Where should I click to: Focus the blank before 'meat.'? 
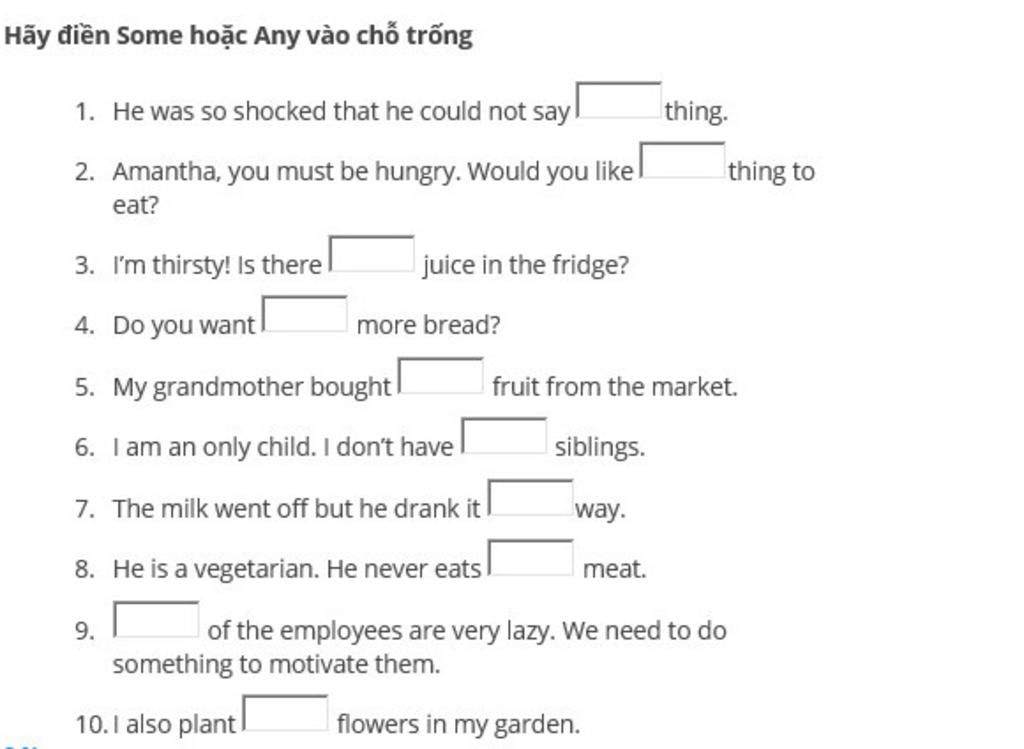(x=531, y=558)
